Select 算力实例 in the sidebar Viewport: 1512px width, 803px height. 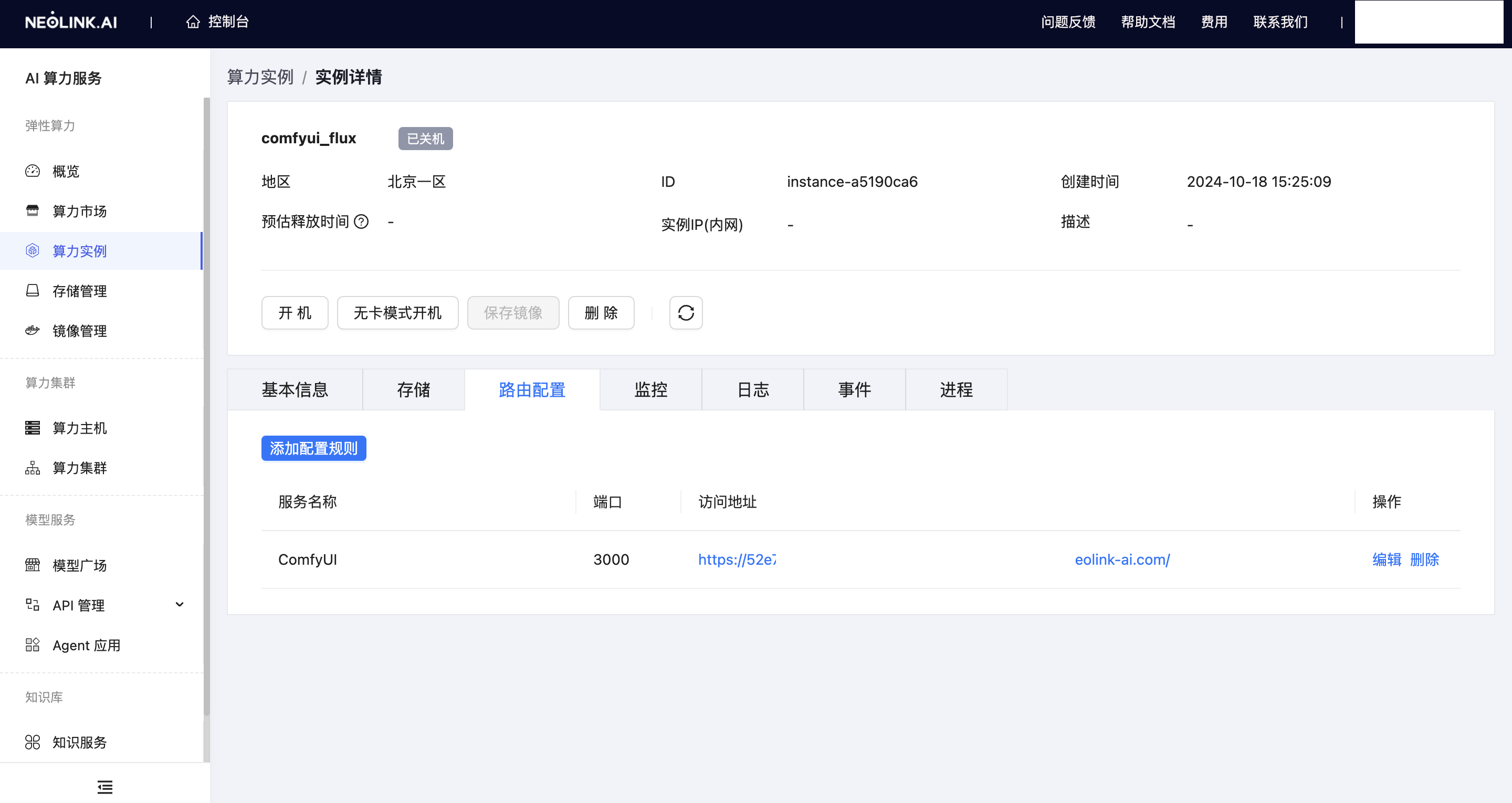tap(101, 251)
